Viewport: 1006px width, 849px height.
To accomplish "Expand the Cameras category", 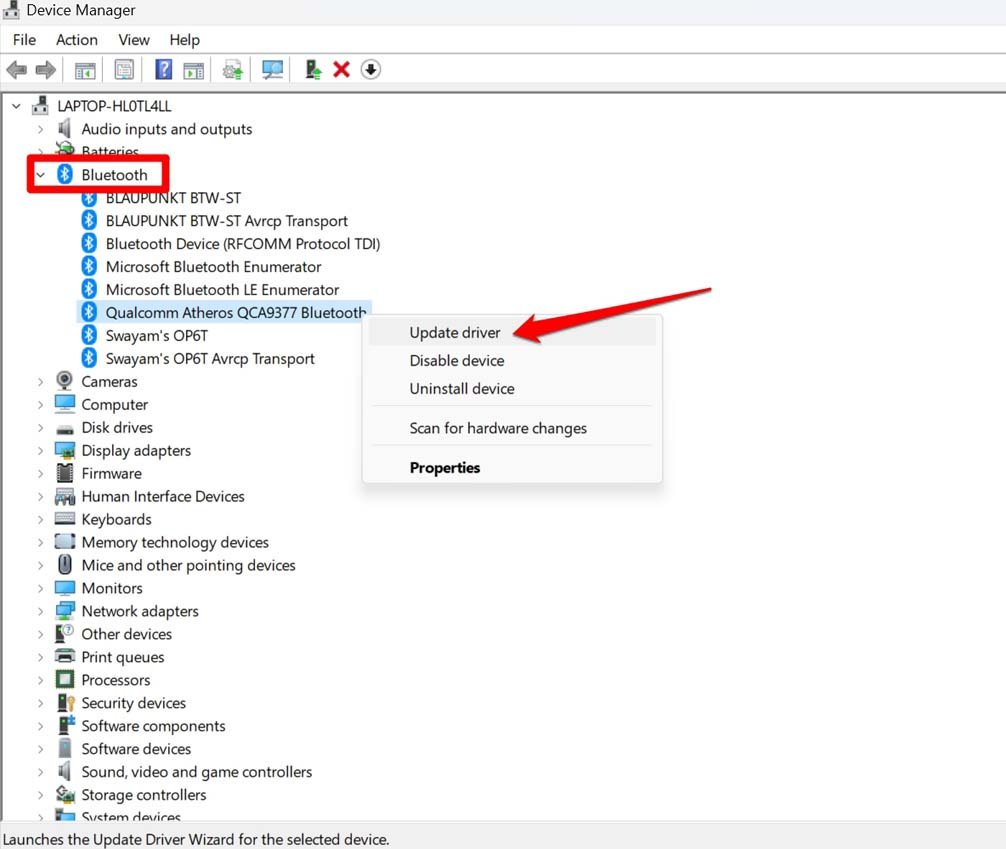I will (41, 382).
